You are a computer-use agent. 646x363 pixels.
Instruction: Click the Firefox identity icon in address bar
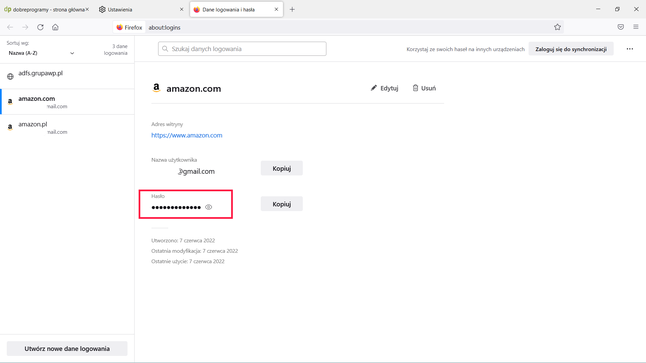(129, 27)
